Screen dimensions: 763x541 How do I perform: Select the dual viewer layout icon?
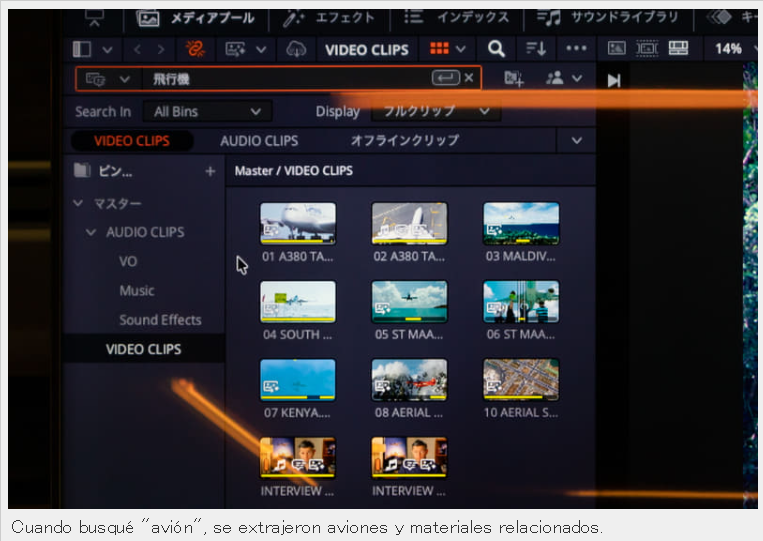click(678, 48)
